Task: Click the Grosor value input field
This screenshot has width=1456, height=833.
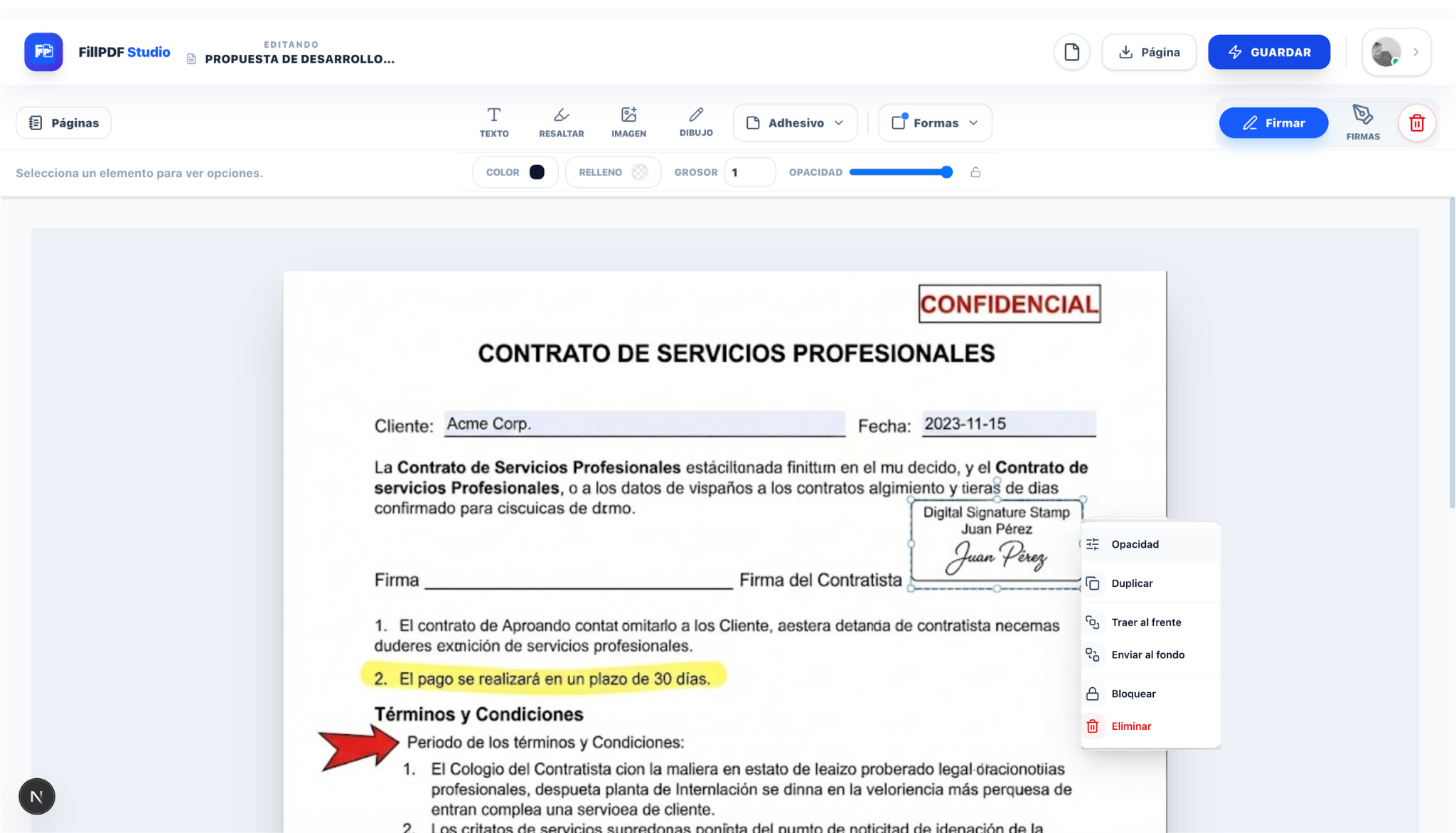Action: click(749, 171)
